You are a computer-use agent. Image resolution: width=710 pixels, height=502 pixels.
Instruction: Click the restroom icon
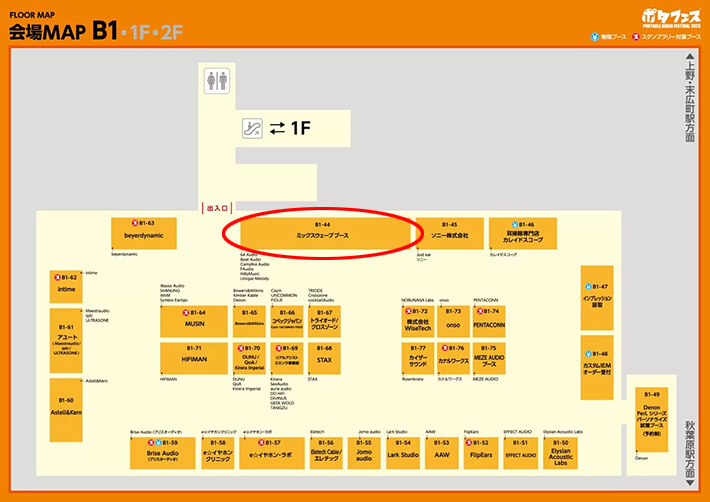pos(216,81)
